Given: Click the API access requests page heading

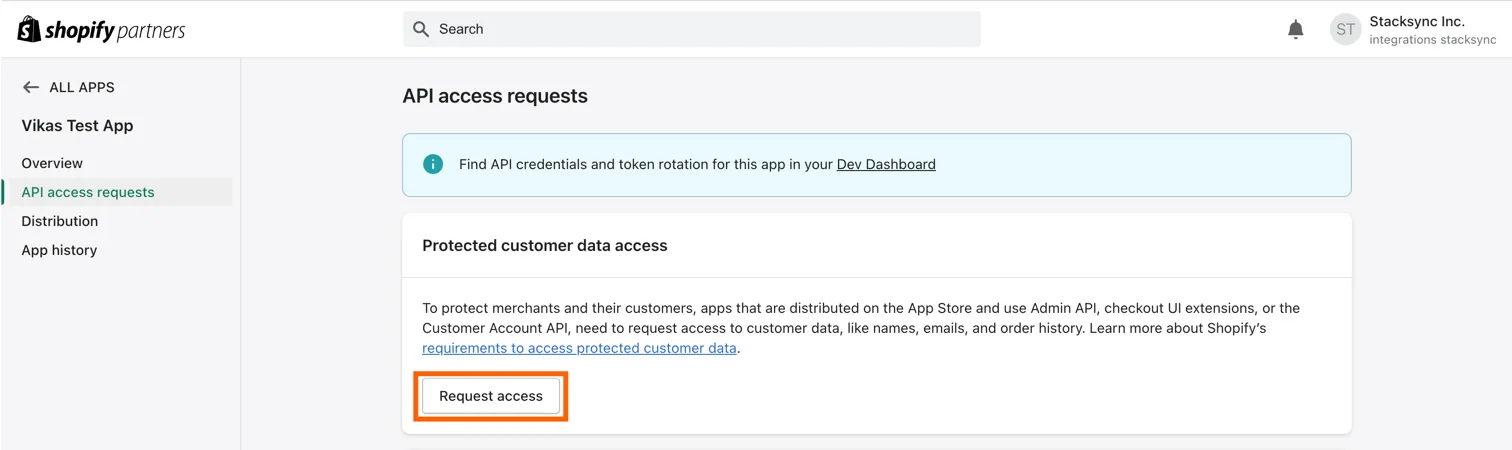Looking at the screenshot, I should [495, 96].
